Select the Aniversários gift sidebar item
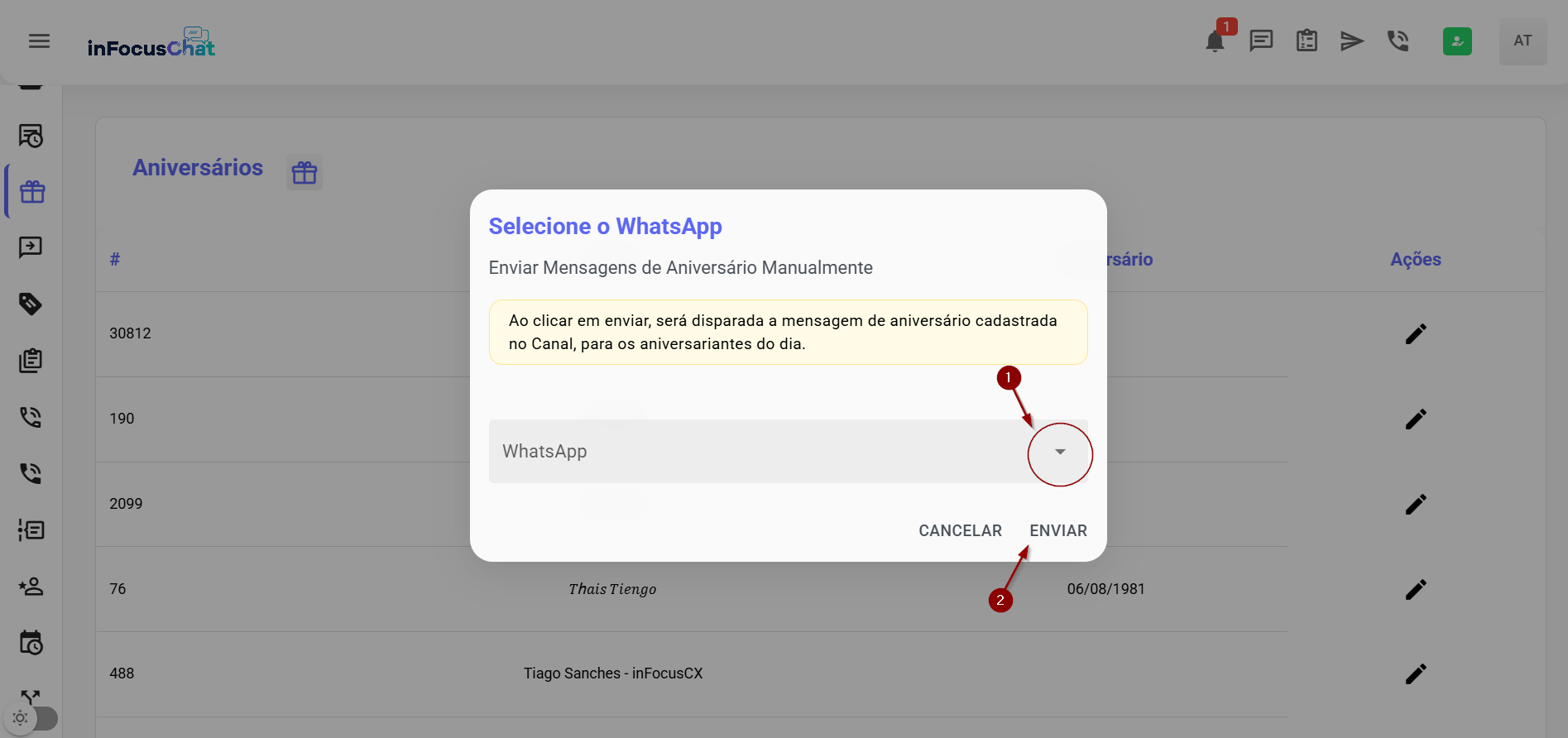The image size is (1568, 738). [x=32, y=192]
